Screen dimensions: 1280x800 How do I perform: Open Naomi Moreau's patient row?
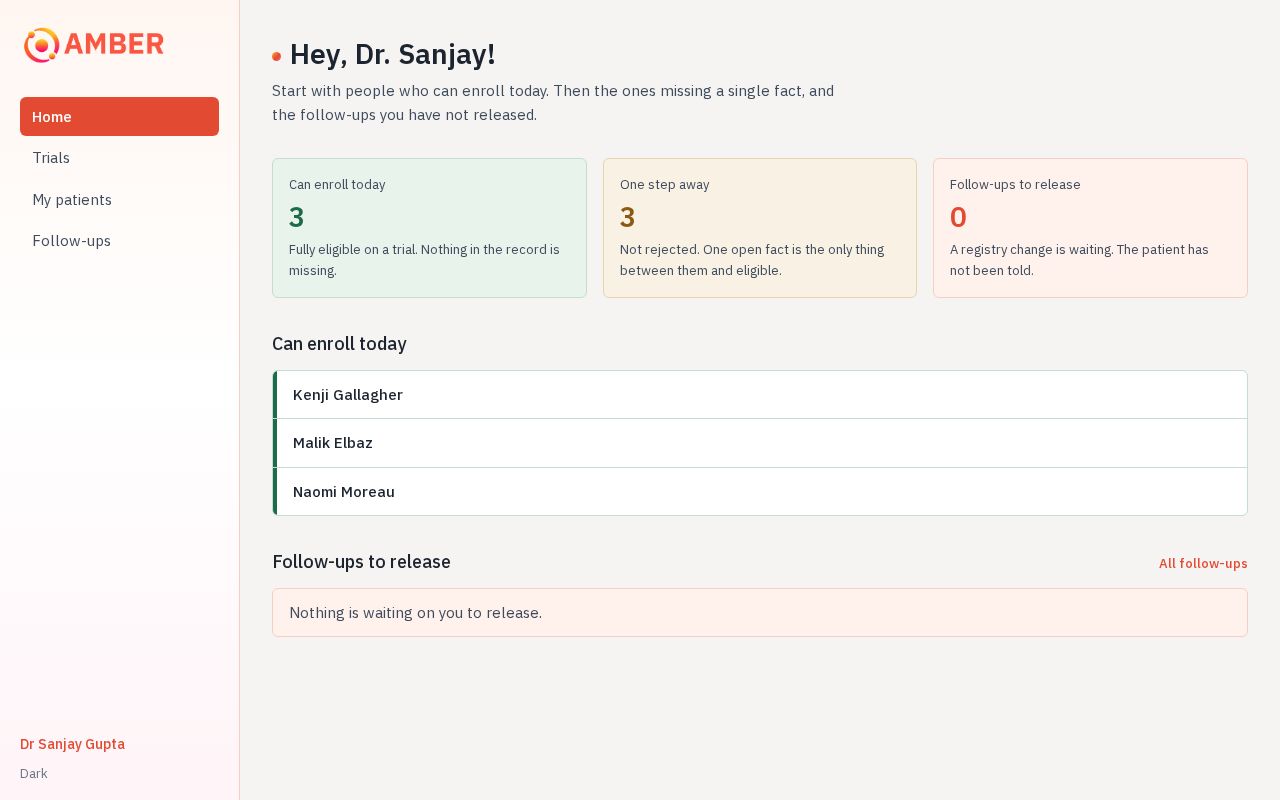click(760, 492)
